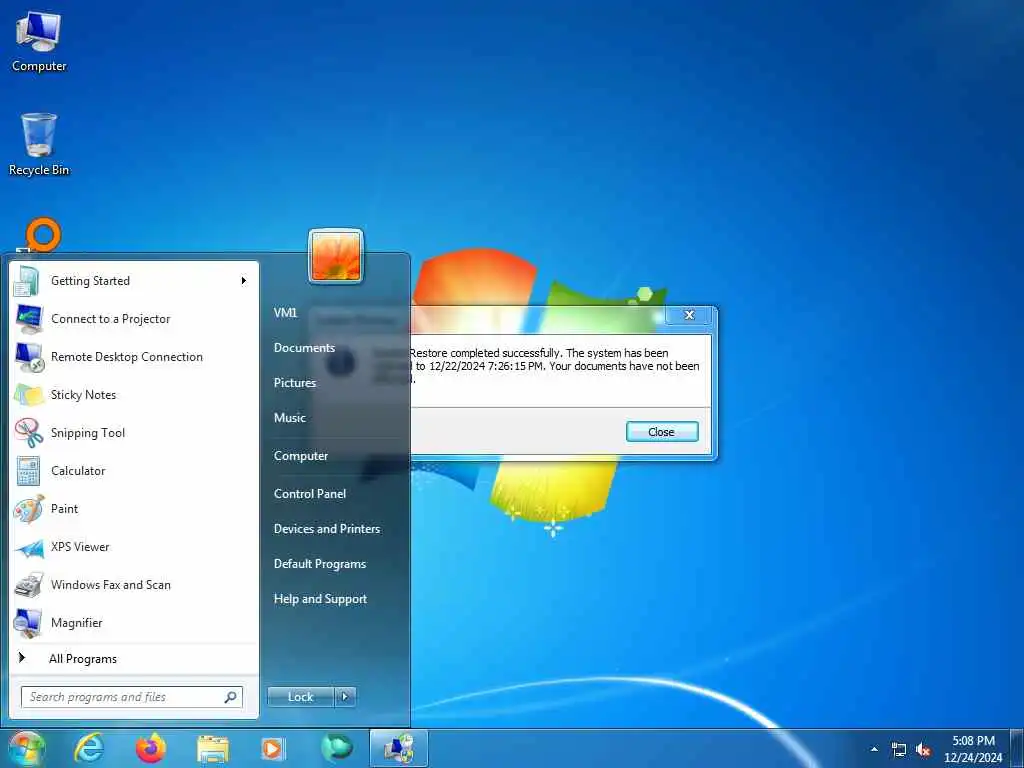Open Pictures library
This screenshot has height=768, width=1024.
coord(295,383)
